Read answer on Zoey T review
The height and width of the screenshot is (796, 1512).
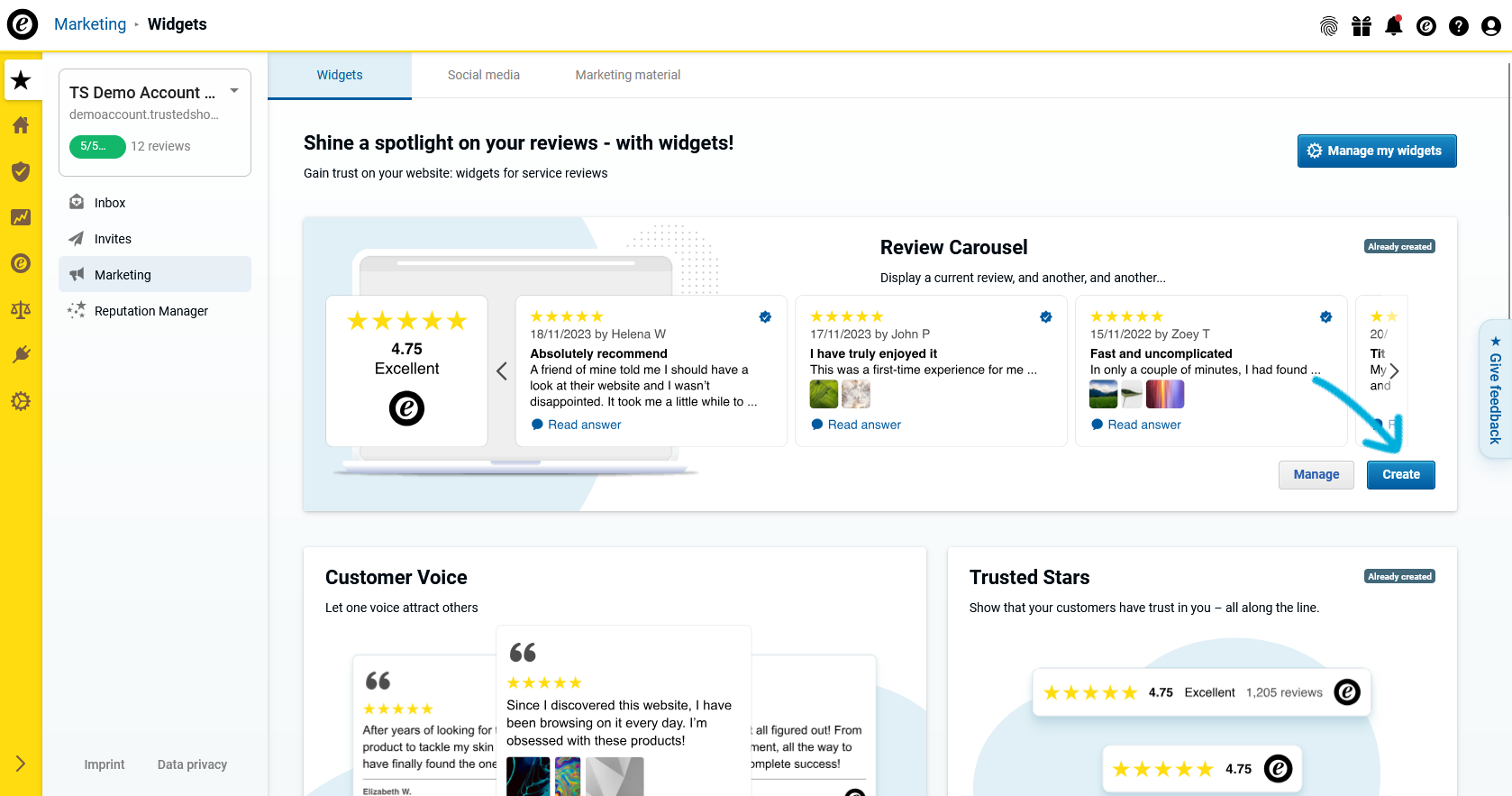[x=1136, y=425]
